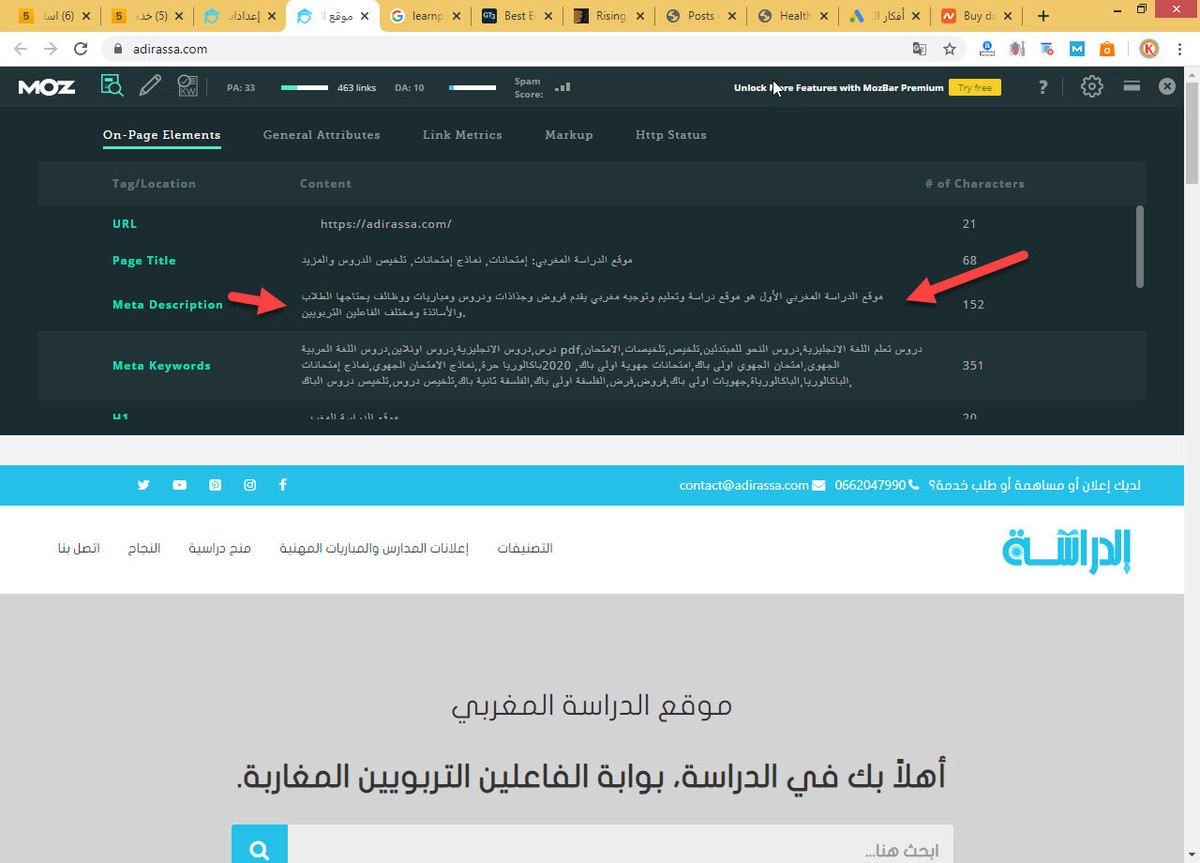Open التصنيفات menu item
Screen dimensions: 1200x863
(x=525, y=548)
